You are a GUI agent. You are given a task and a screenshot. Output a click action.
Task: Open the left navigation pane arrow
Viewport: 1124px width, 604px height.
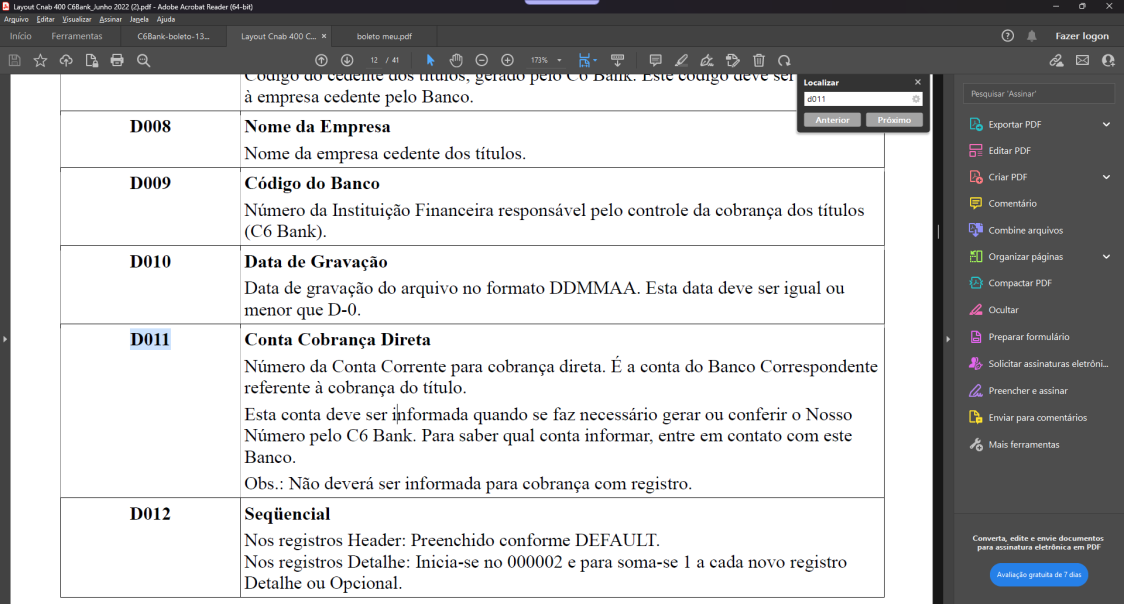[5, 339]
